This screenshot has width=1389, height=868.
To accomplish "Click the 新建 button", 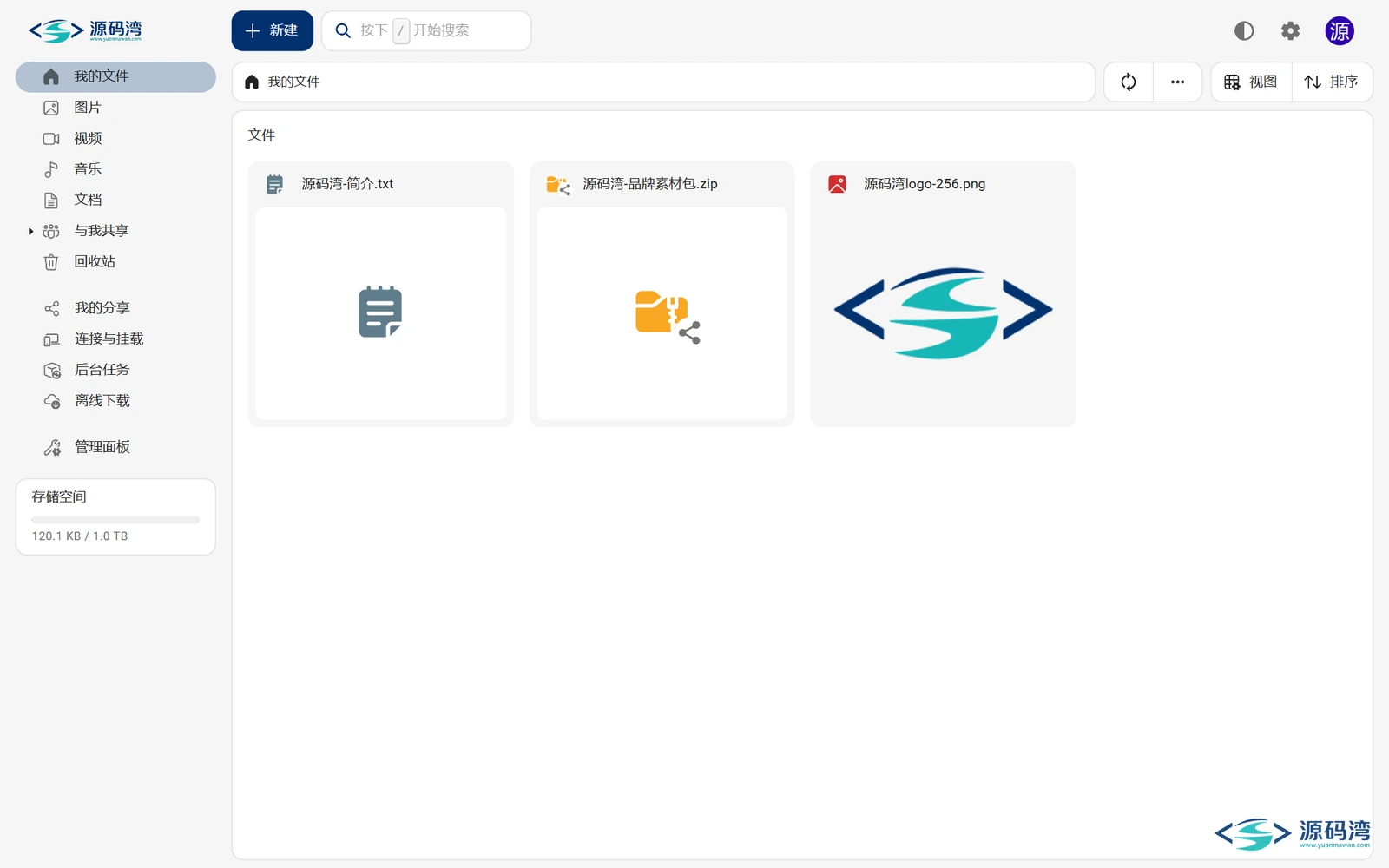I will 272,30.
